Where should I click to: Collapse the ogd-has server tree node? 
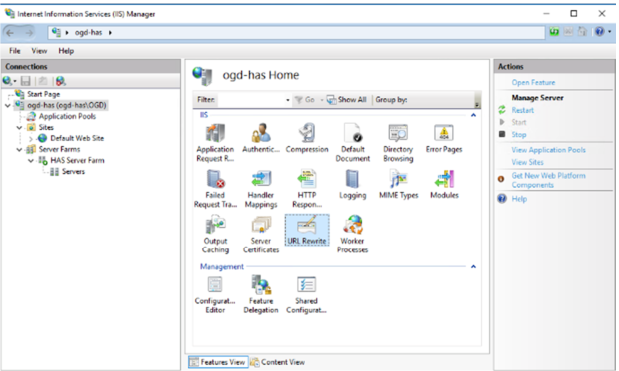8,105
